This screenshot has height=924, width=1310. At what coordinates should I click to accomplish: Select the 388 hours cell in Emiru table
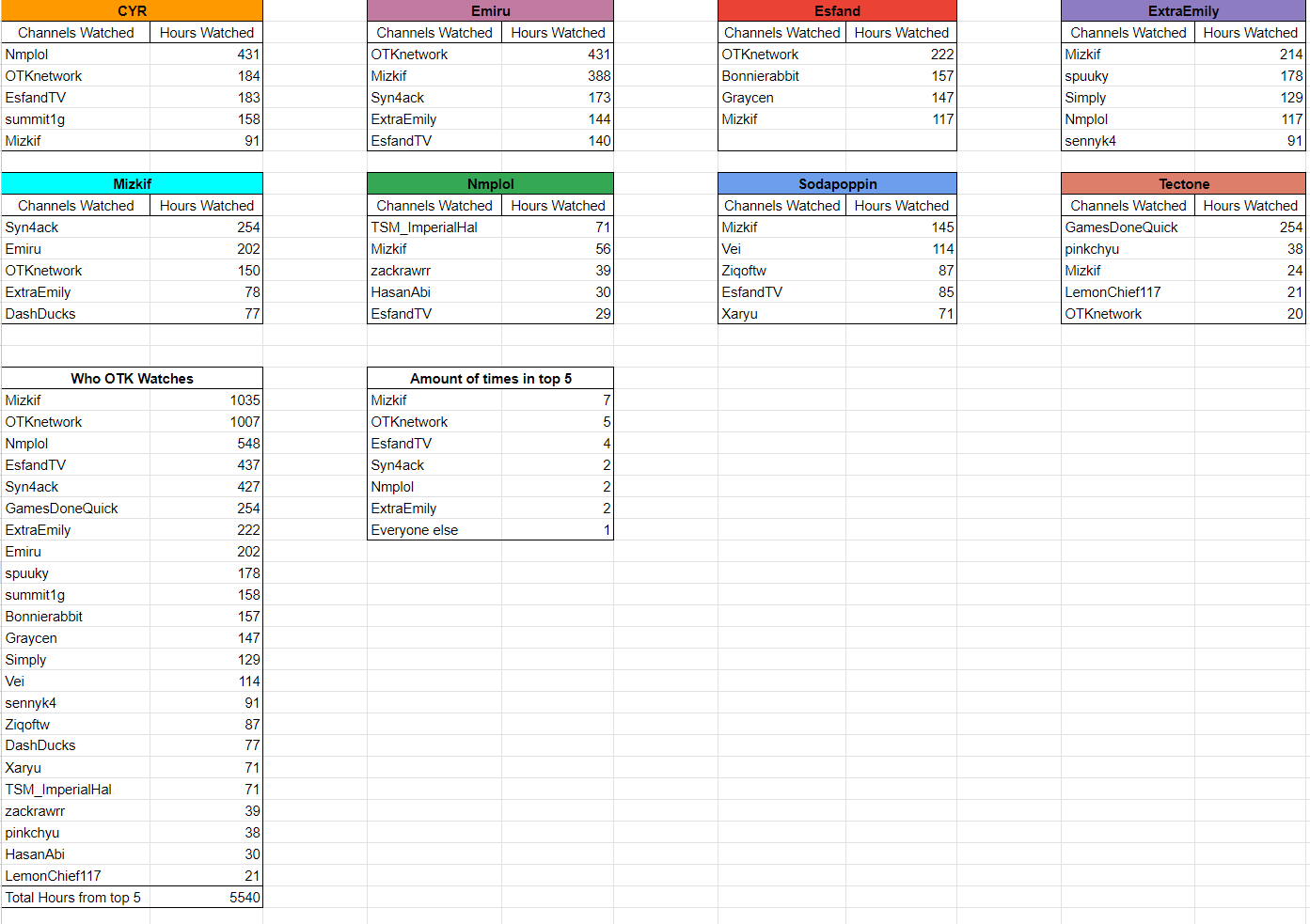click(558, 75)
